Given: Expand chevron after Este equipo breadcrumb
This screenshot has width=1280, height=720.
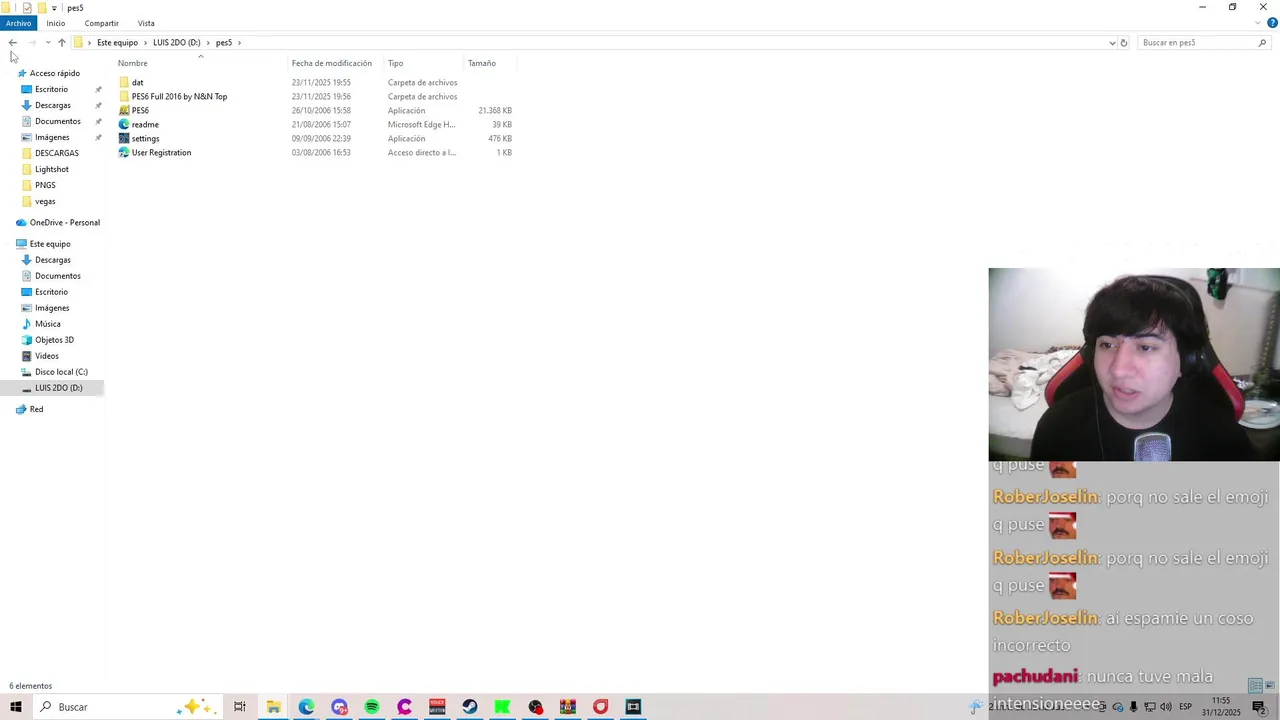Looking at the screenshot, I should (x=145, y=43).
